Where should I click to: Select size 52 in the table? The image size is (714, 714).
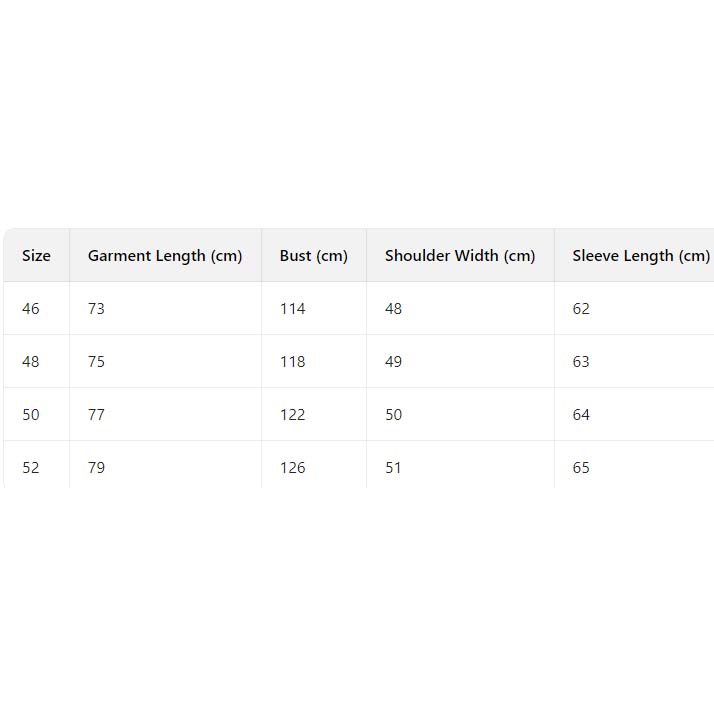tap(31, 468)
